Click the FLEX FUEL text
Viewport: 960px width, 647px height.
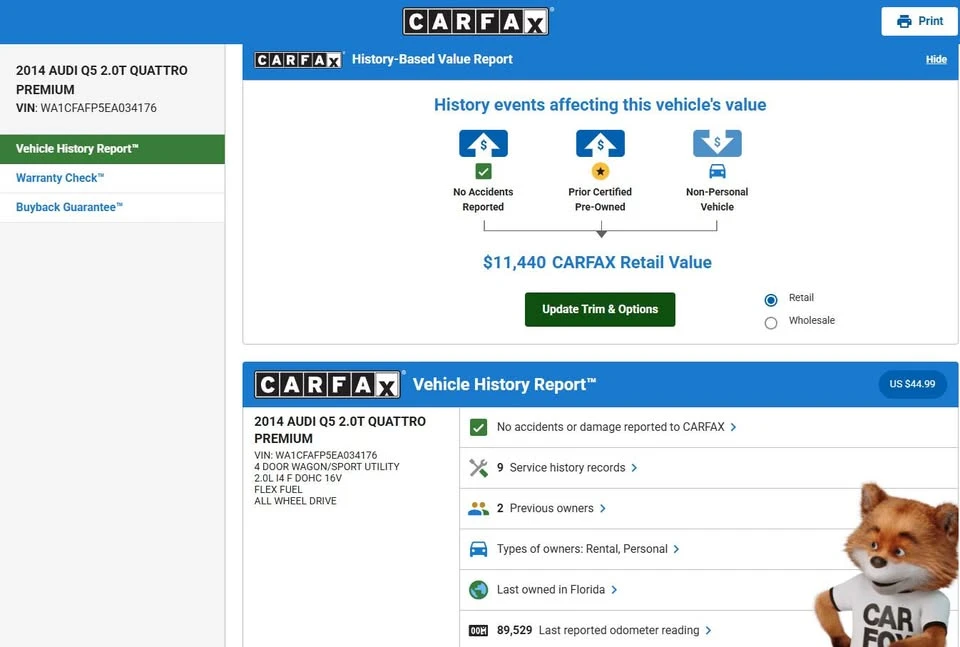[278, 490]
